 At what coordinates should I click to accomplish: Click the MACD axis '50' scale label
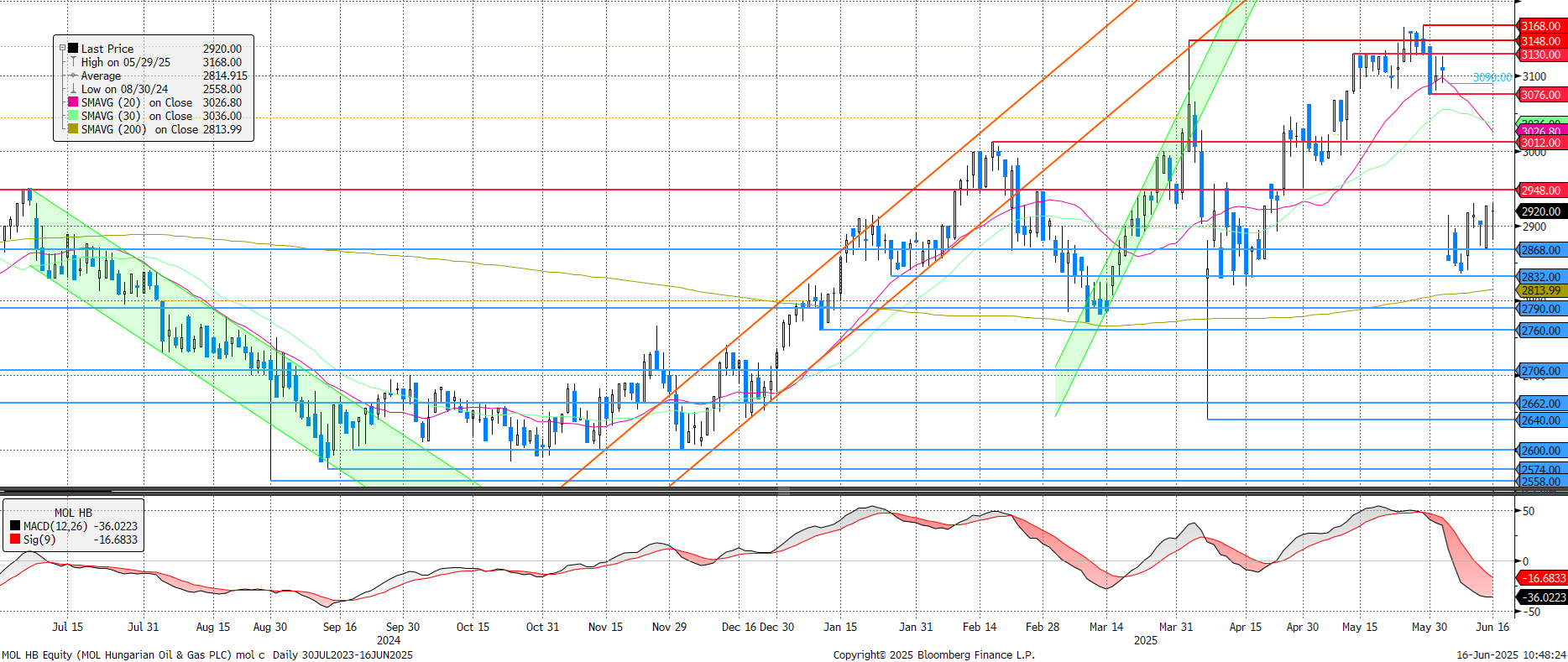pos(1529,511)
